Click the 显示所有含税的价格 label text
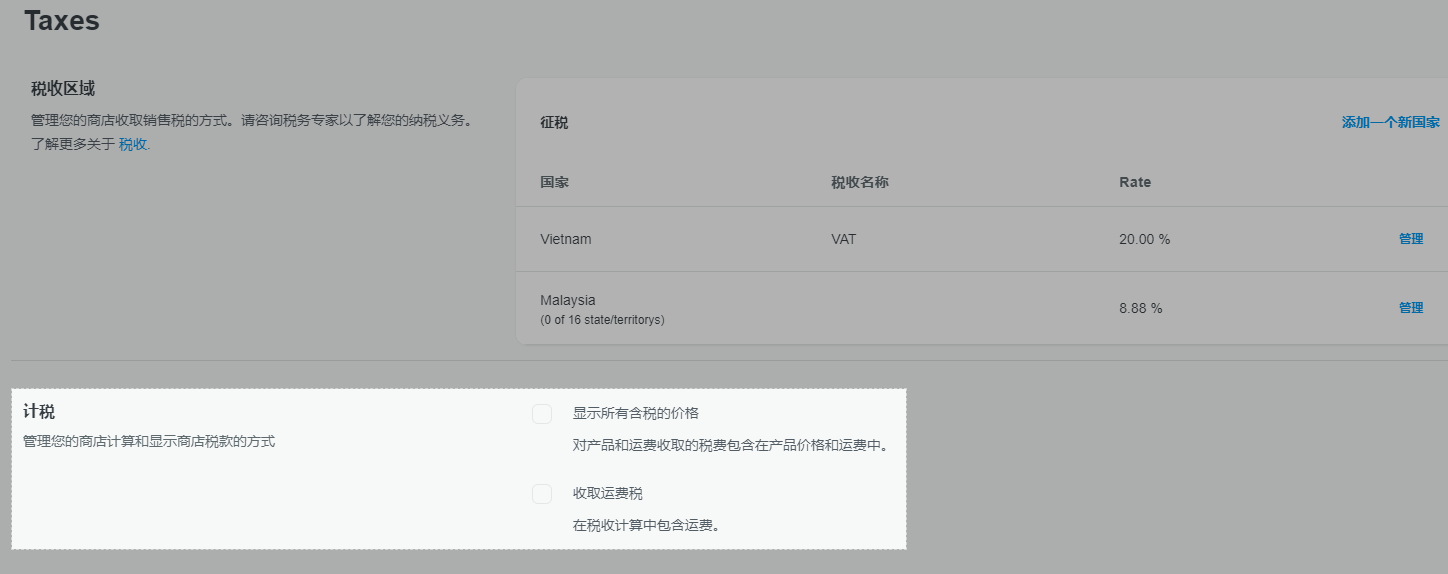 [x=635, y=413]
